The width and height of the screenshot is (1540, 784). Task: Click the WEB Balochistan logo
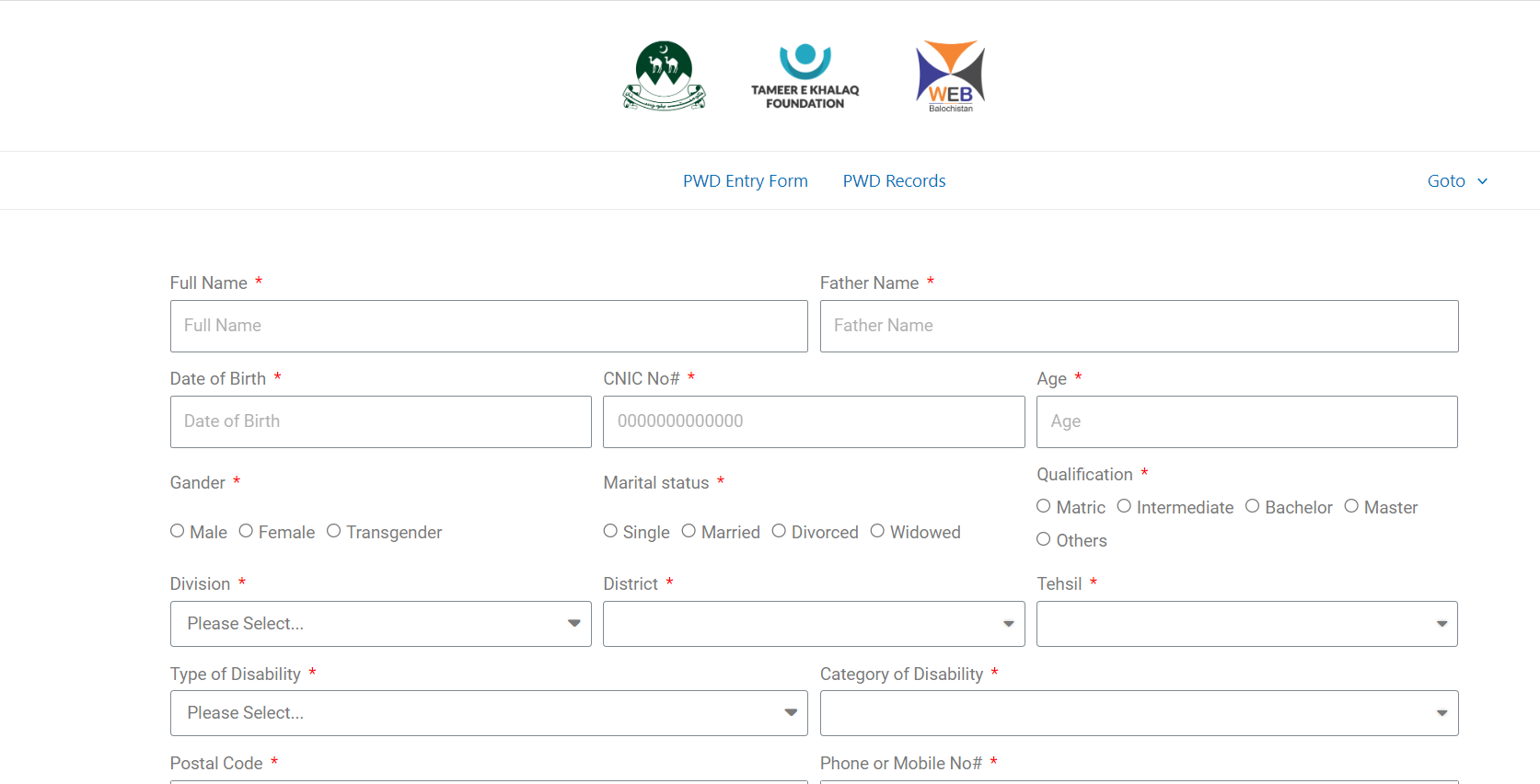click(x=950, y=75)
